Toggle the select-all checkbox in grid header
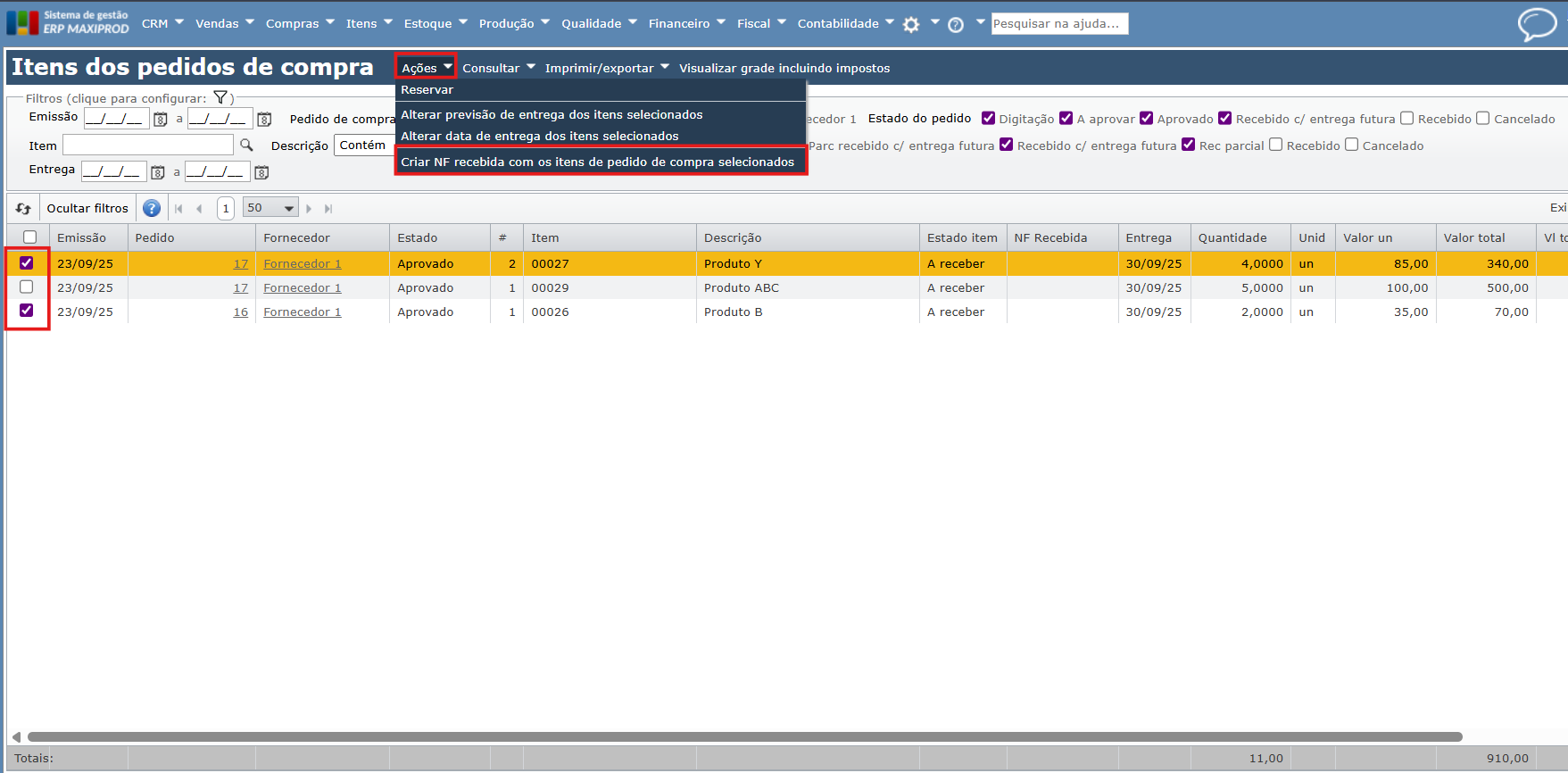Screen dimensions: 1568x773 click(29, 237)
